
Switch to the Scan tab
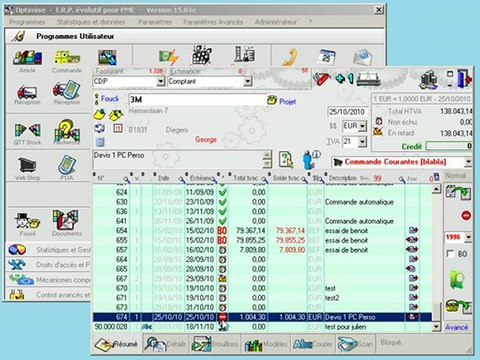click(x=355, y=344)
